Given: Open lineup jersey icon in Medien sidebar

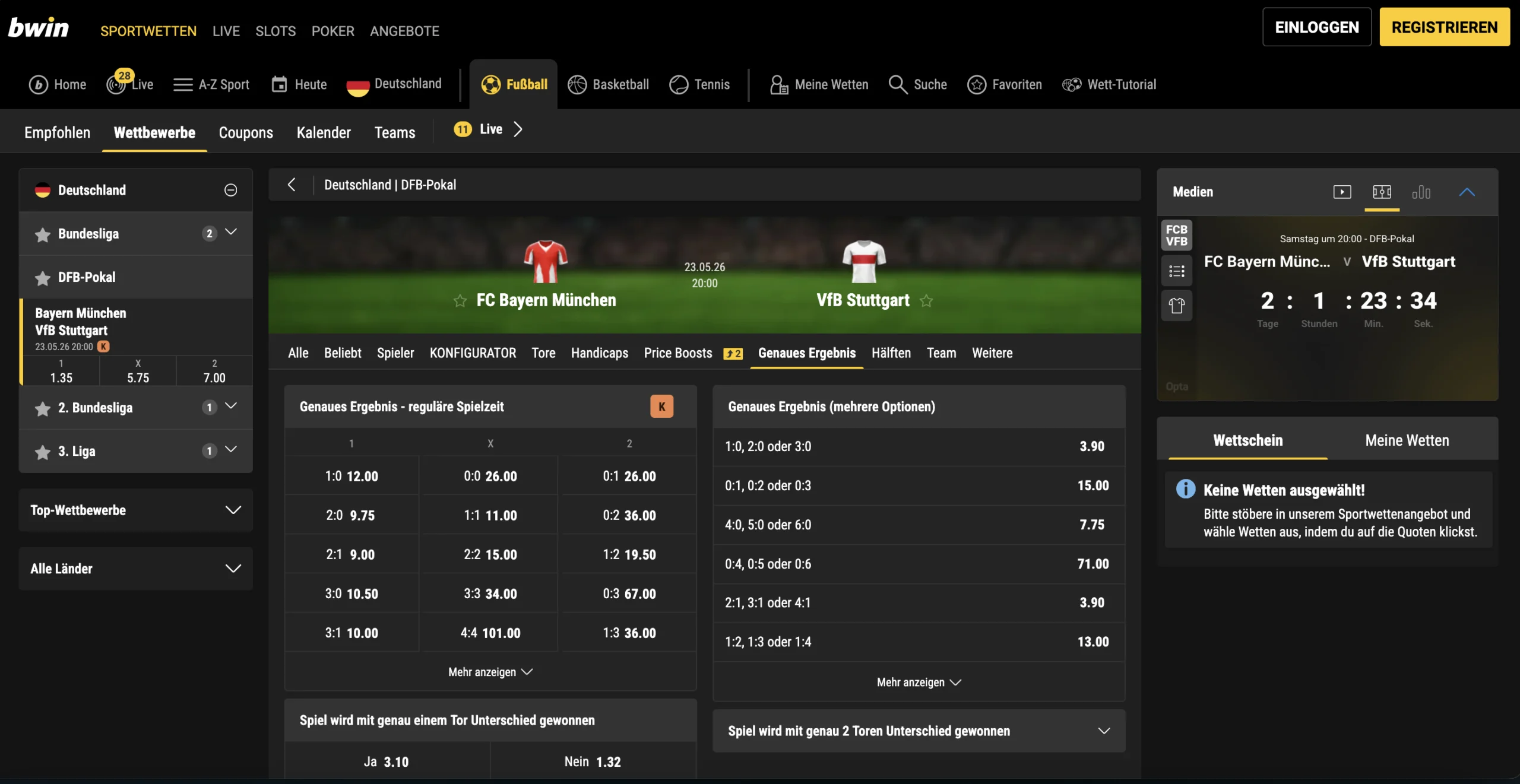Looking at the screenshot, I should [1176, 306].
